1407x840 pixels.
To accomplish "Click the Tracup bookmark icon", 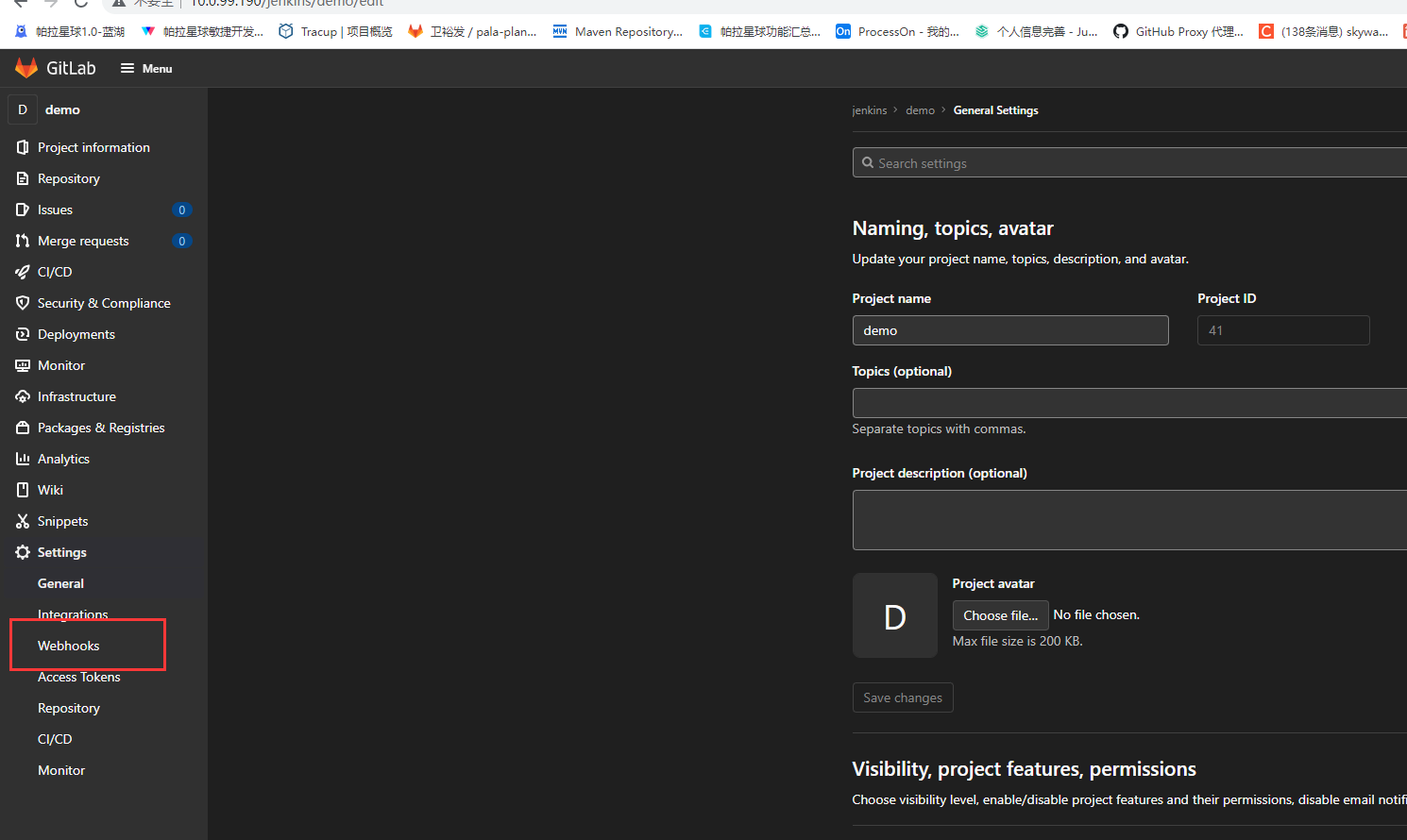I will (x=286, y=31).
